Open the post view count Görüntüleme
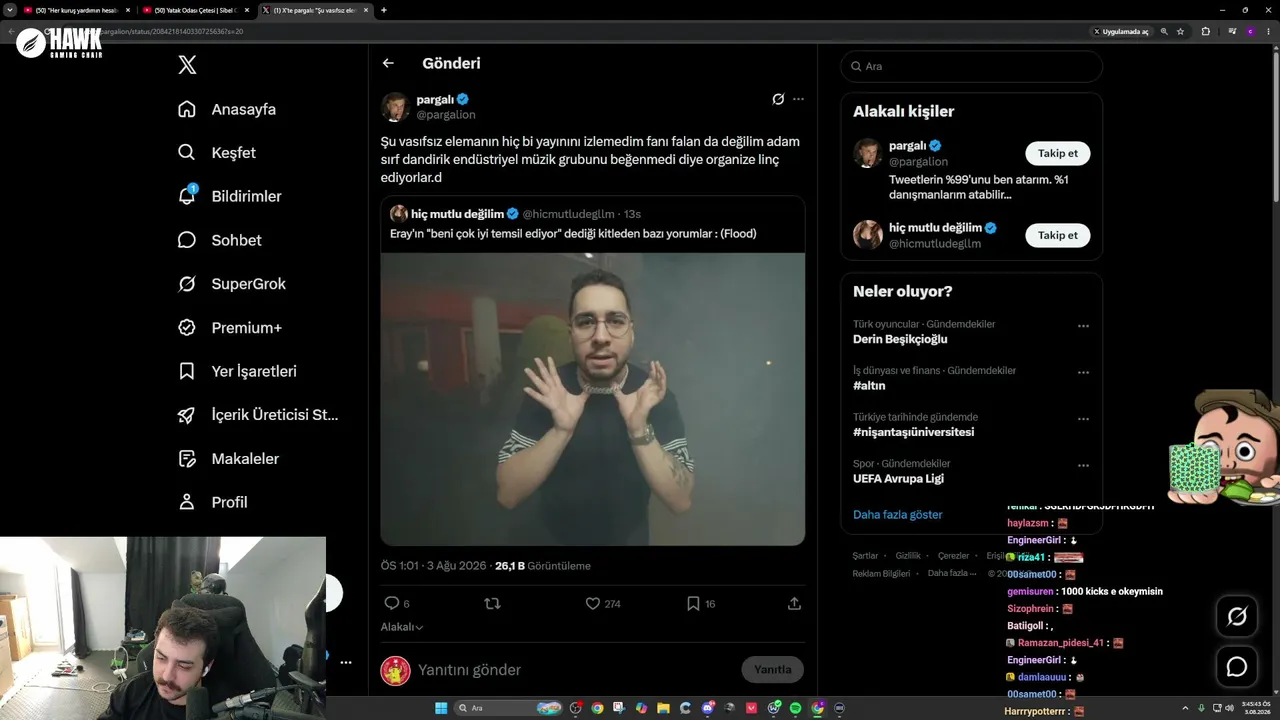The image size is (1280, 720). pyautogui.click(x=543, y=566)
